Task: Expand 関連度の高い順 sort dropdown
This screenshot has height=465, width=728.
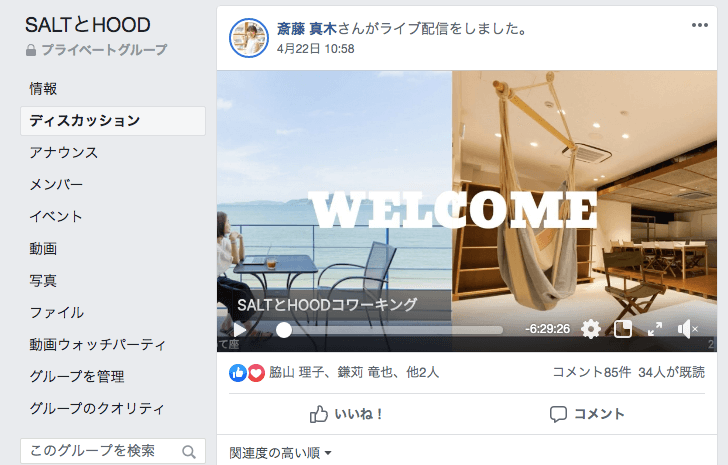Action: click(280, 453)
